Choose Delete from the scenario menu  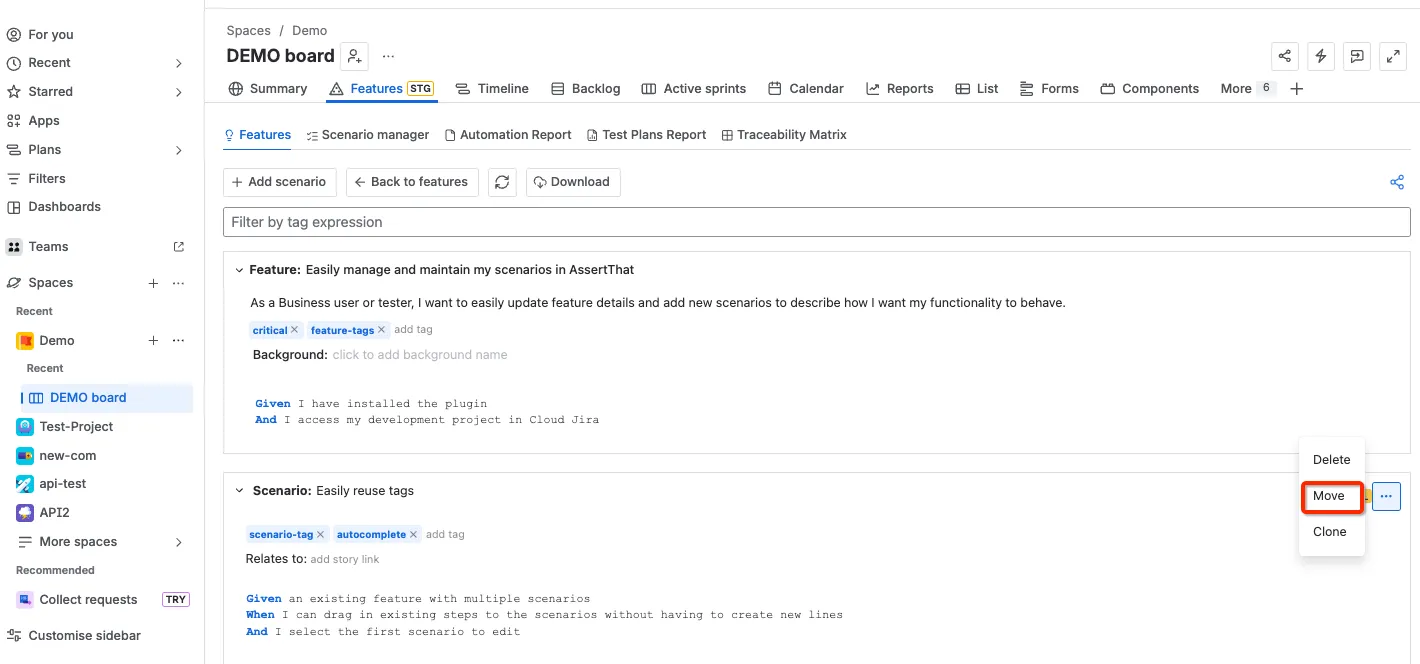pos(1331,460)
